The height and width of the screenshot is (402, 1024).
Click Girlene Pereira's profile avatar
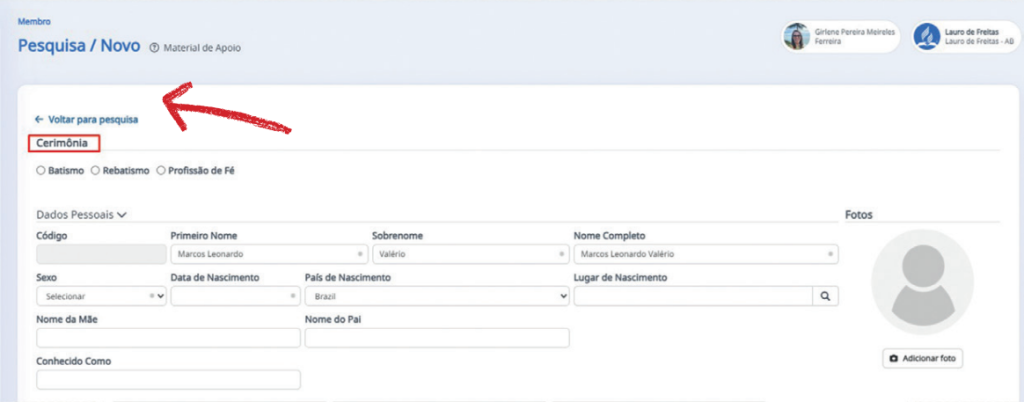(797, 37)
